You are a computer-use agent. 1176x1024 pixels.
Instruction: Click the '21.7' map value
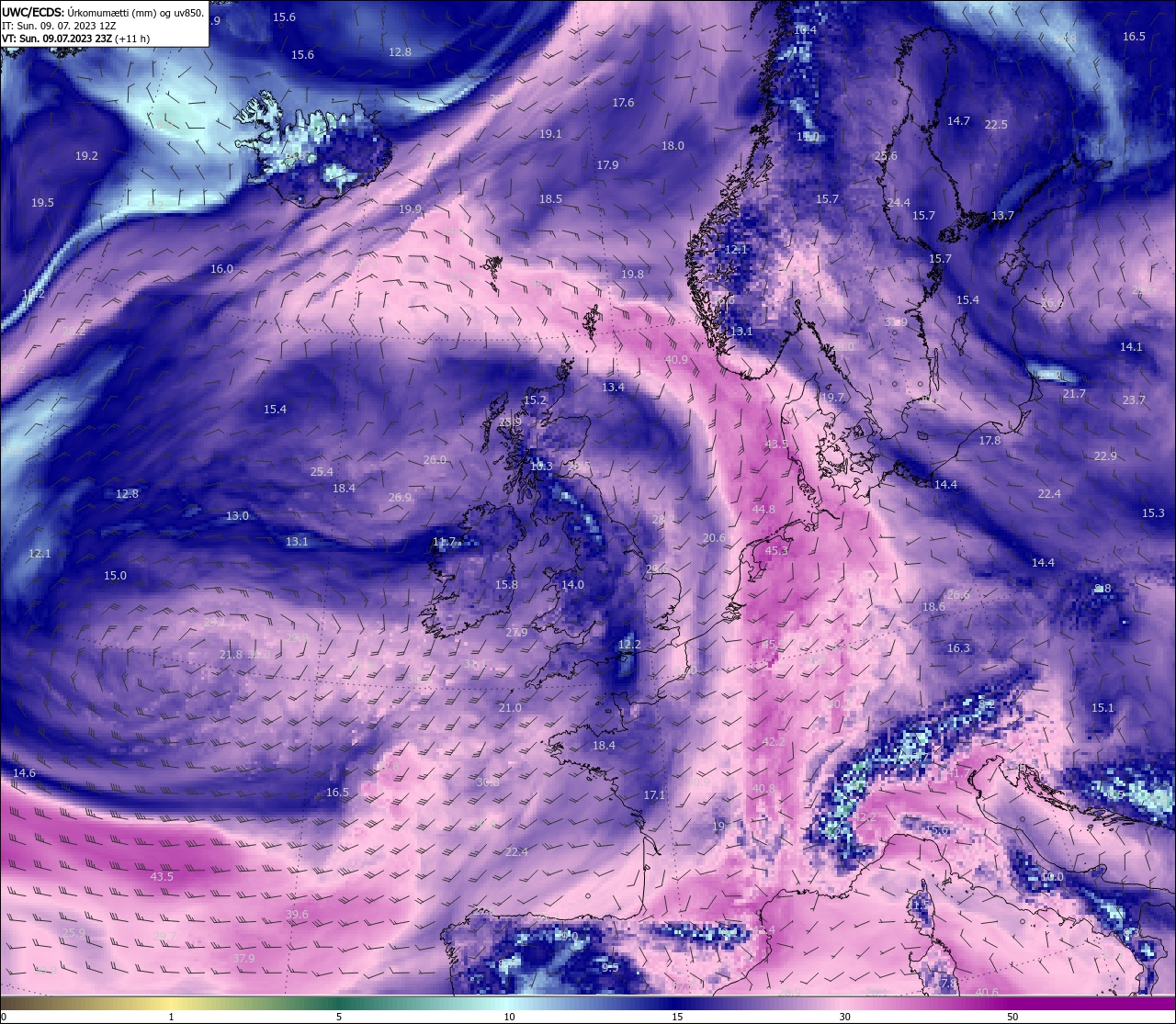[1074, 394]
